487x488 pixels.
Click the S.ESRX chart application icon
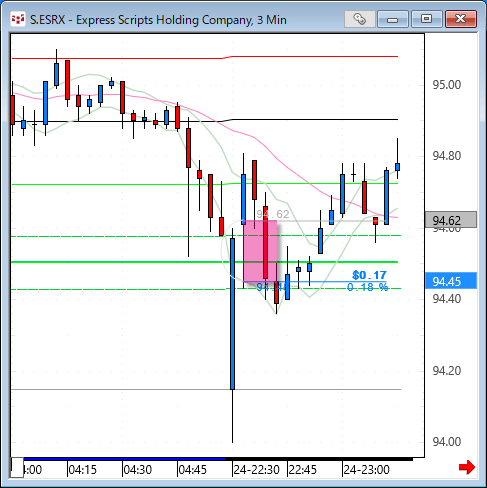pyautogui.click(x=18, y=19)
